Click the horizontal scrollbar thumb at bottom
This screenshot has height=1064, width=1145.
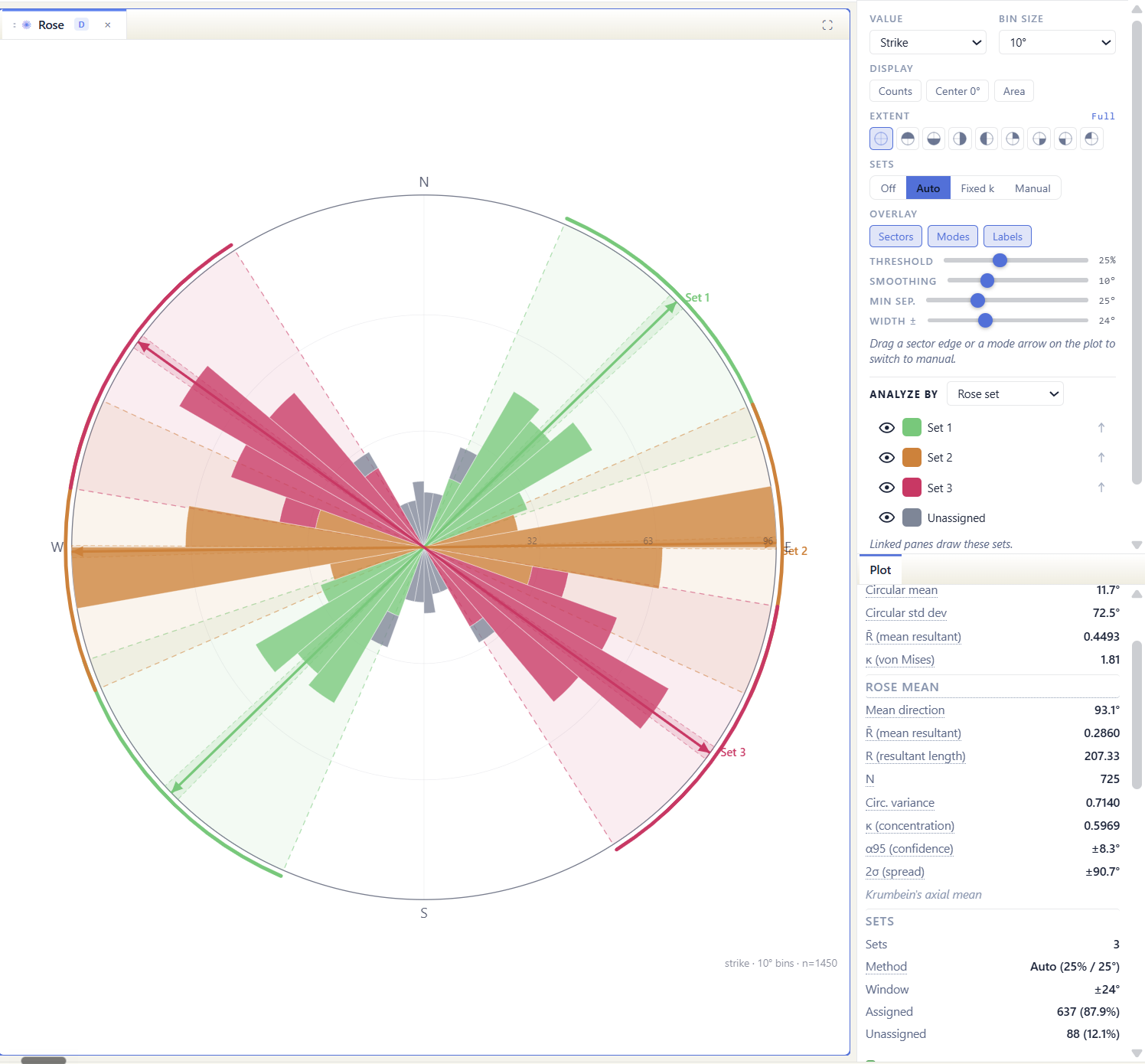(44, 1060)
